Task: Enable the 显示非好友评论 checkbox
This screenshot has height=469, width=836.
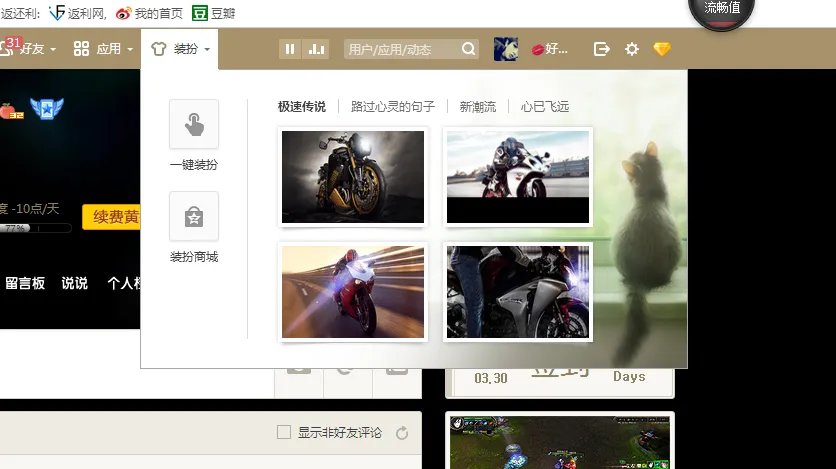Action: pos(284,432)
